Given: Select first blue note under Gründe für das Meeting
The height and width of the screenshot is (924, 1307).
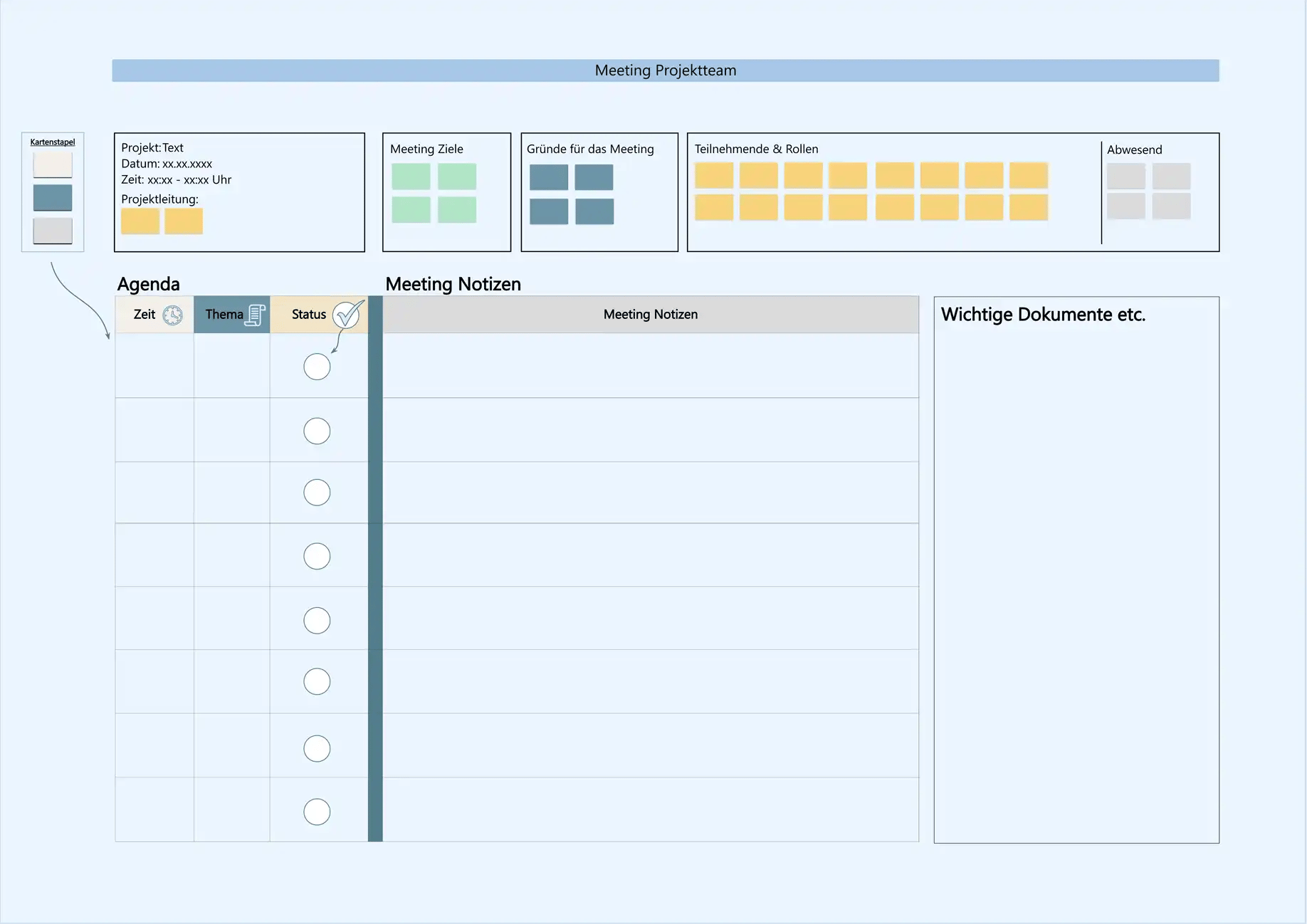Looking at the screenshot, I should (549, 177).
